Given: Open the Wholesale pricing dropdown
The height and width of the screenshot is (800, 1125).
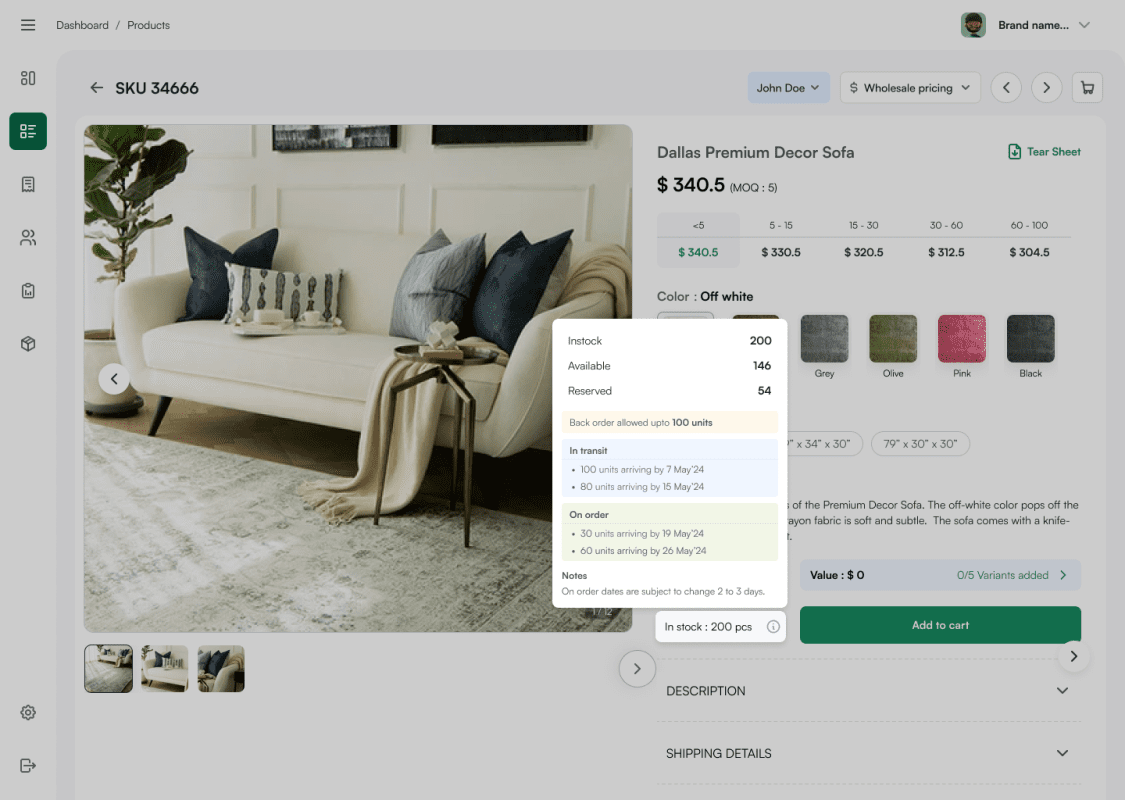Looking at the screenshot, I should pos(909,87).
